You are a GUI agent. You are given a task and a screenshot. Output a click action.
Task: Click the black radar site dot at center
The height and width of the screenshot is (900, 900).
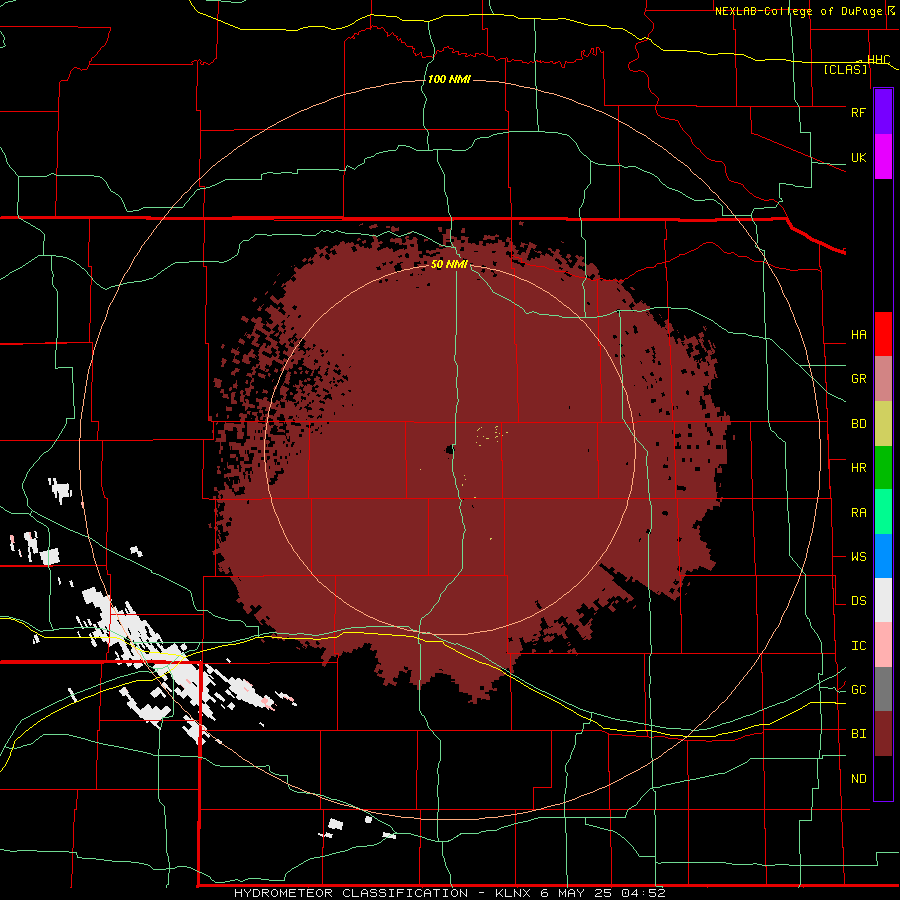tap(450, 451)
